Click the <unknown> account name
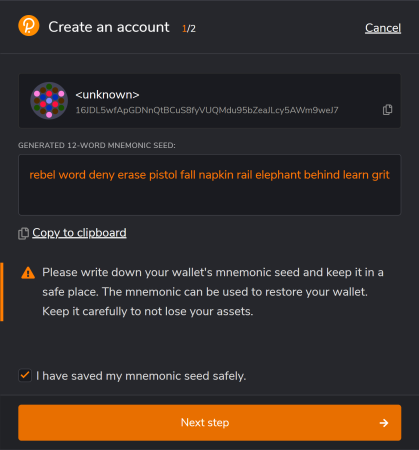 [107, 95]
